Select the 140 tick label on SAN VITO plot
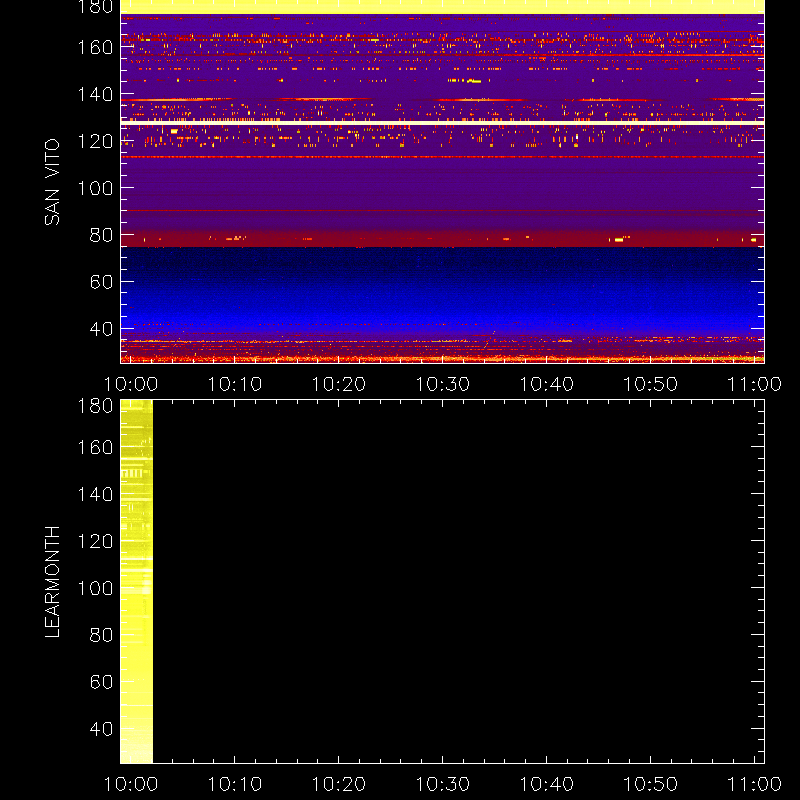Screen dimensions: 800x800 pyautogui.click(x=95, y=94)
